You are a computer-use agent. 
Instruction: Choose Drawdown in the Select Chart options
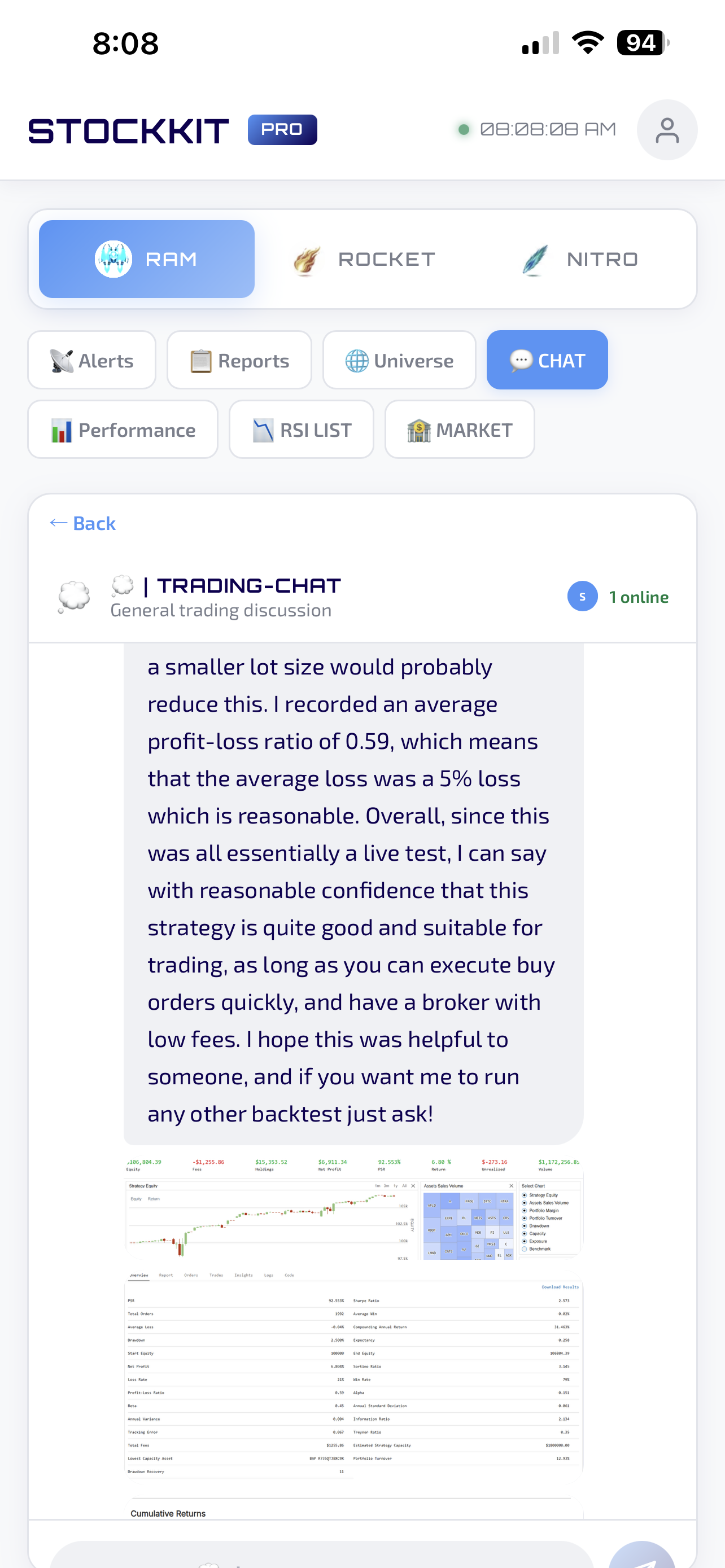[525, 1225]
